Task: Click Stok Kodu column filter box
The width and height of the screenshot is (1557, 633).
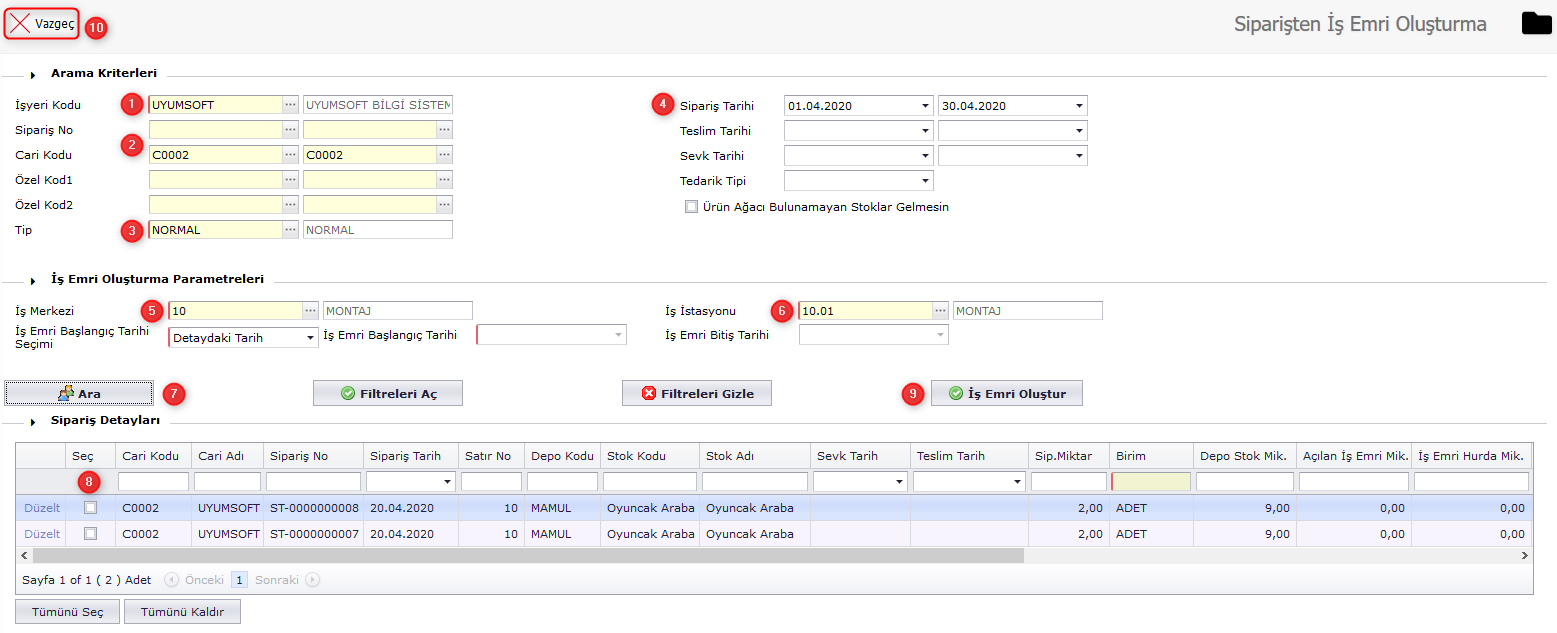Action: tap(649, 482)
